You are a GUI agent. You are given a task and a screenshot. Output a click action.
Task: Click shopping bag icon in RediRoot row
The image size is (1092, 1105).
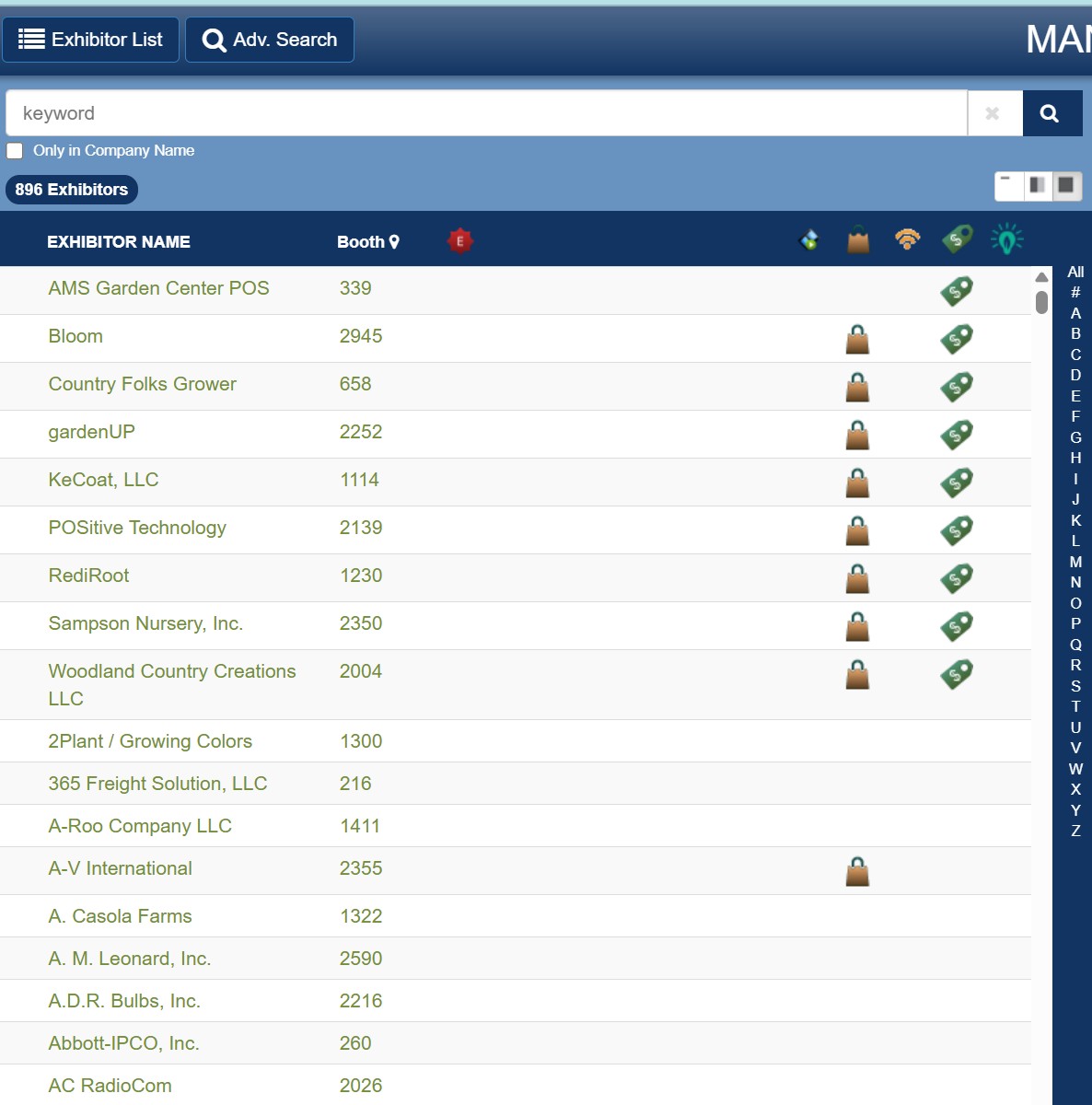(857, 579)
